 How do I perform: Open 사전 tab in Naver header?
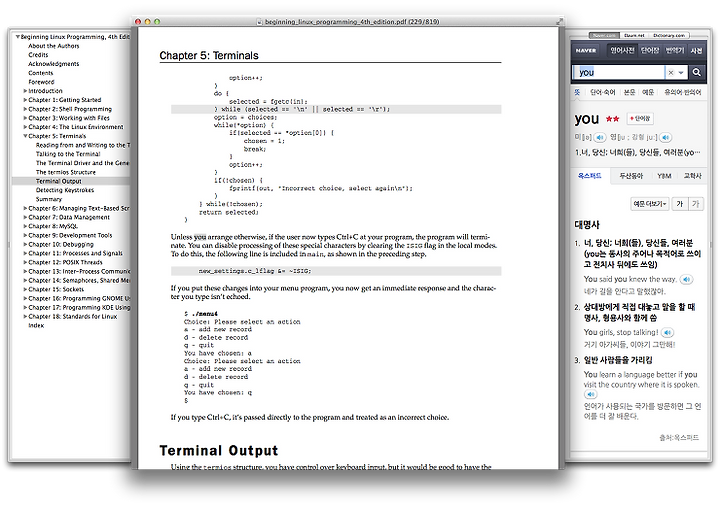[x=697, y=51]
